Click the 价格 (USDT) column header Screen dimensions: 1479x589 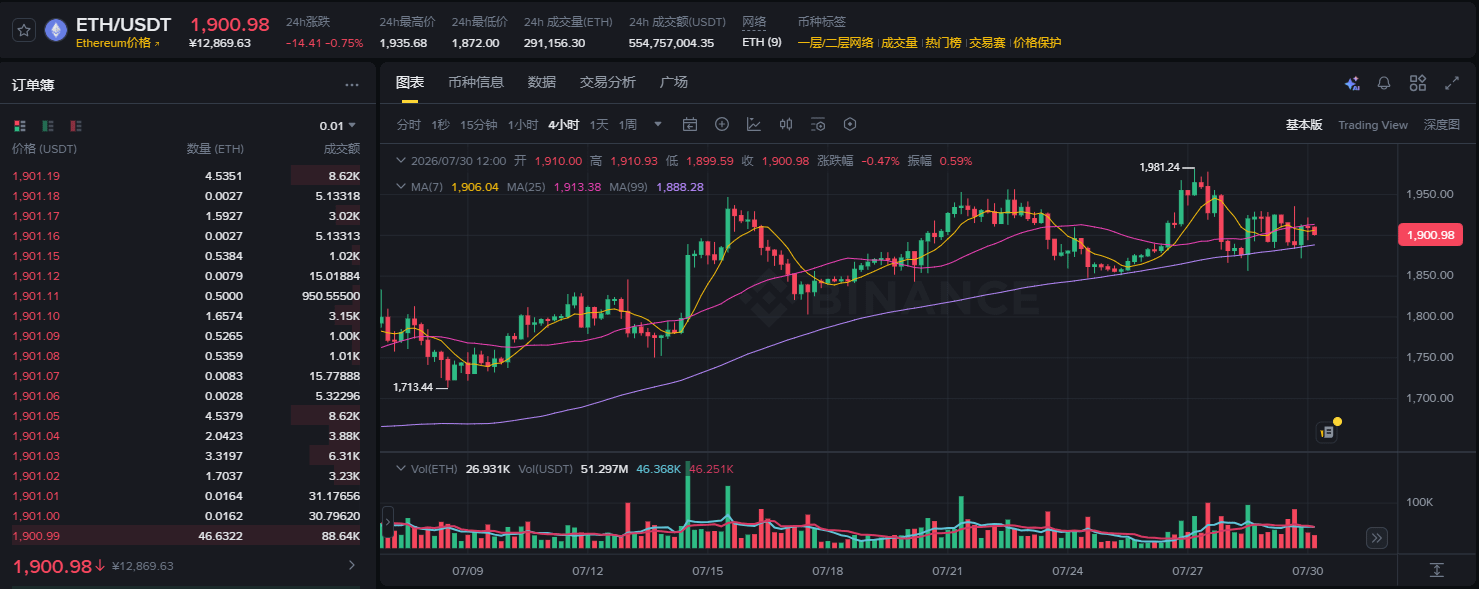44,149
